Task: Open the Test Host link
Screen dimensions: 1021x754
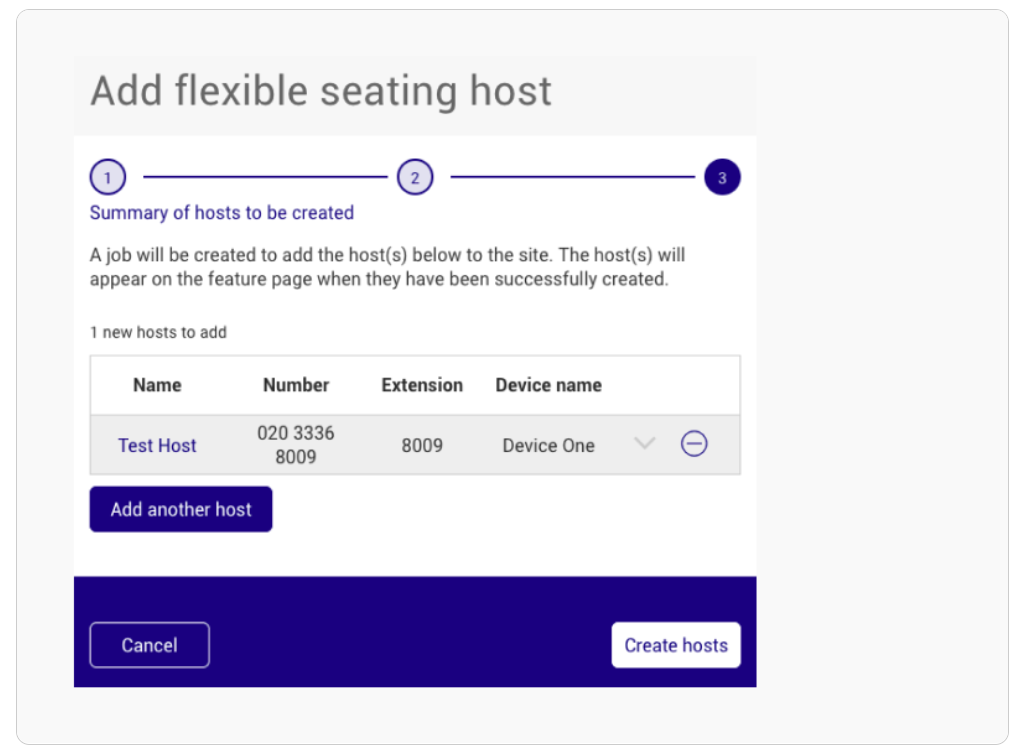Action: tap(157, 445)
